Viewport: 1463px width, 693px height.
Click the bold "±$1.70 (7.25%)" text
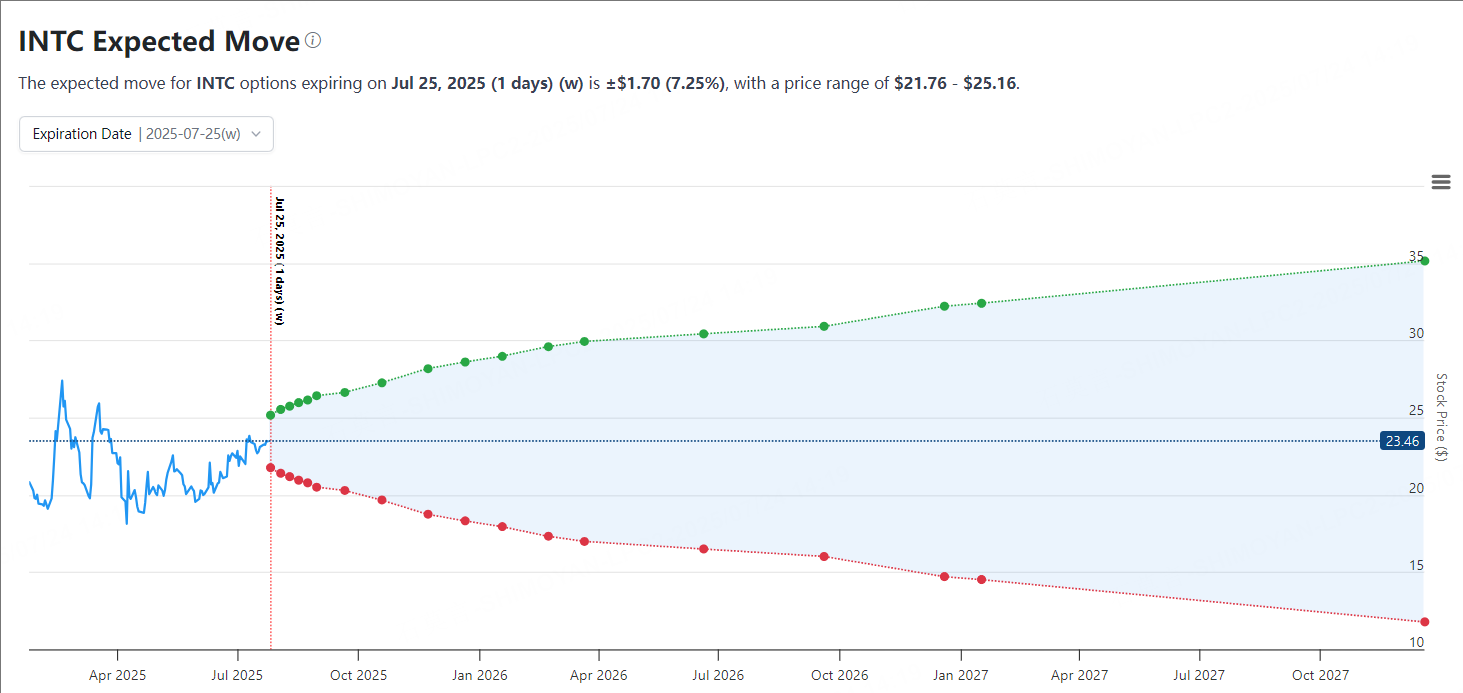pyautogui.click(x=666, y=84)
